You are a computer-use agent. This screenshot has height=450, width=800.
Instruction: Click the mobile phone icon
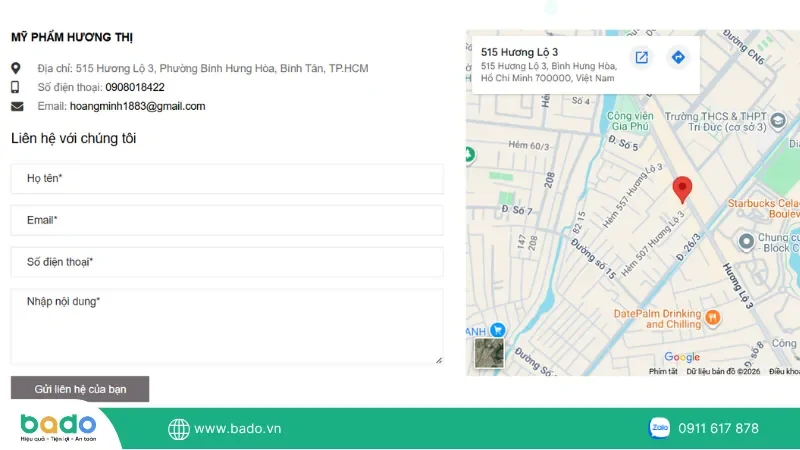pyautogui.click(x=15, y=87)
